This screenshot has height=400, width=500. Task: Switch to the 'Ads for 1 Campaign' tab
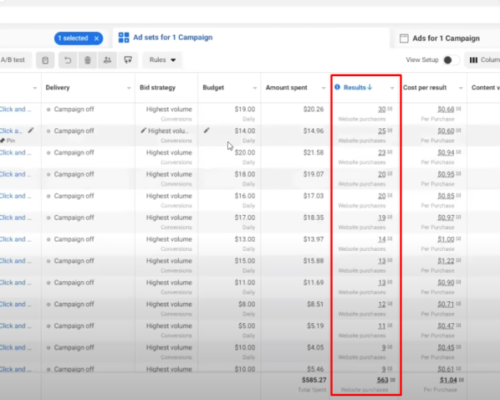440,38
